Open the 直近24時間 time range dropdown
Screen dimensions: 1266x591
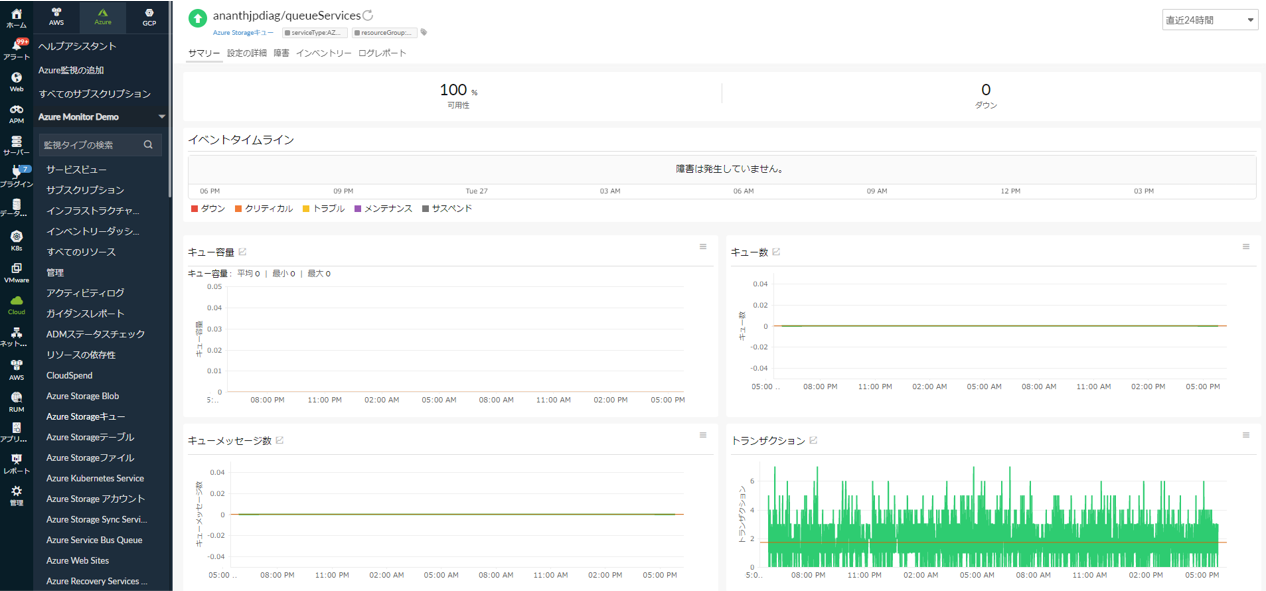[1208, 18]
